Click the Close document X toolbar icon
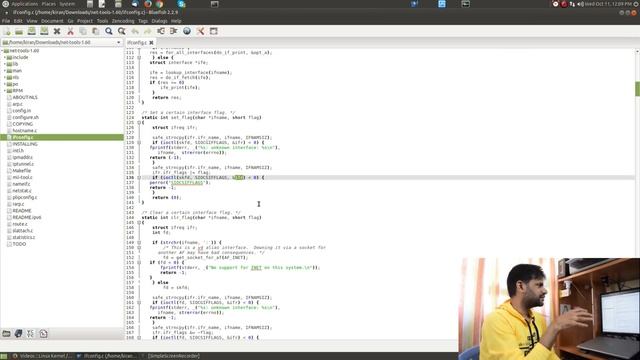The height and width of the screenshot is (360, 640). 57,31
